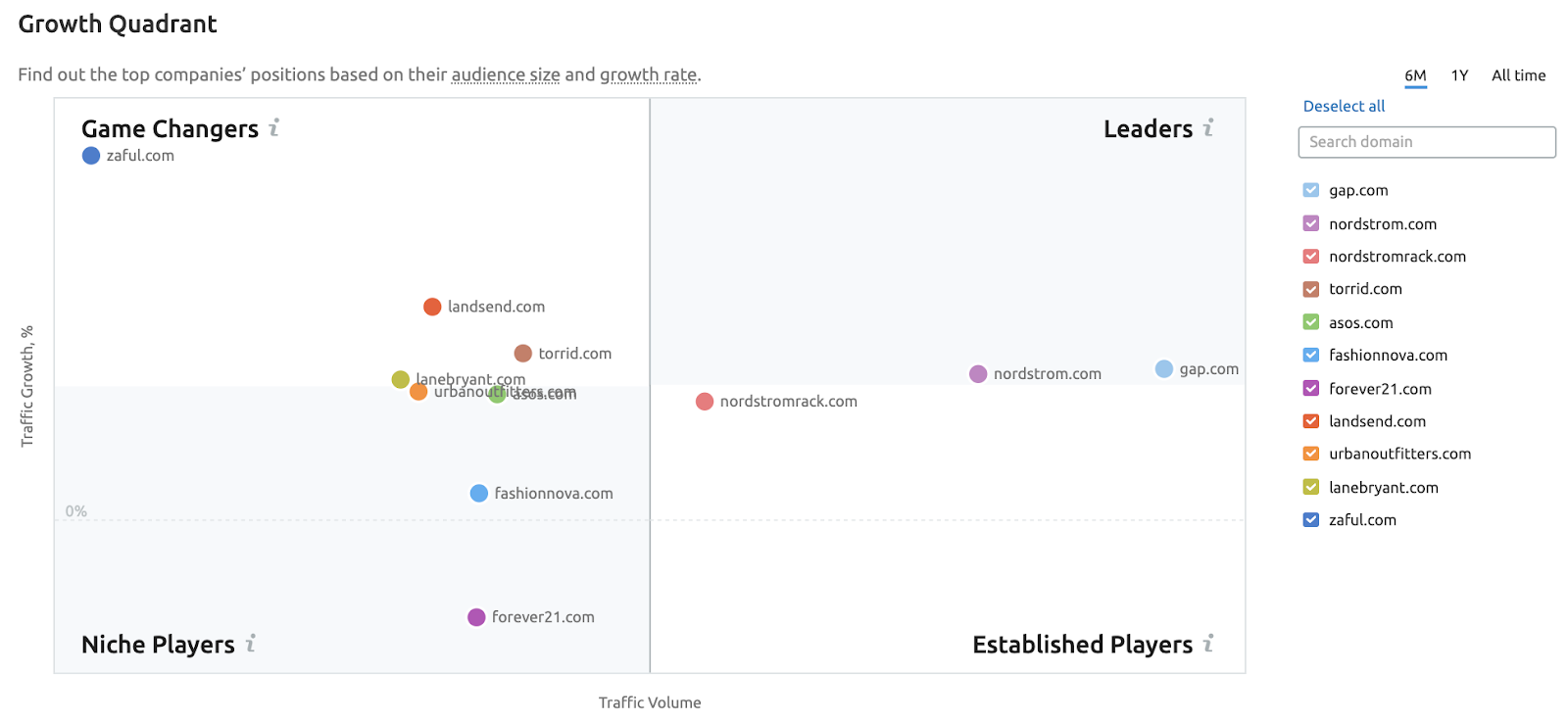The width and height of the screenshot is (1568, 721).
Task: Click the audience size underlined term
Action: pyautogui.click(x=506, y=74)
